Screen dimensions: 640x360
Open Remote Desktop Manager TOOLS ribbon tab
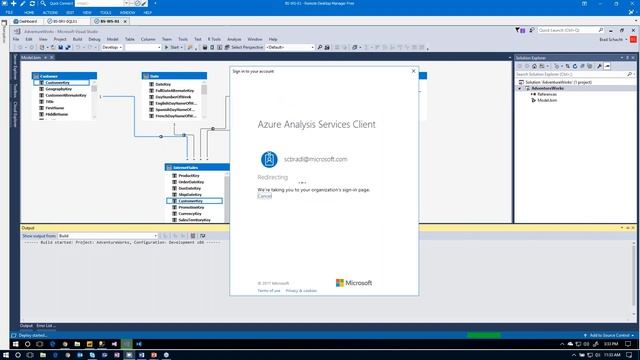[x=106, y=13]
